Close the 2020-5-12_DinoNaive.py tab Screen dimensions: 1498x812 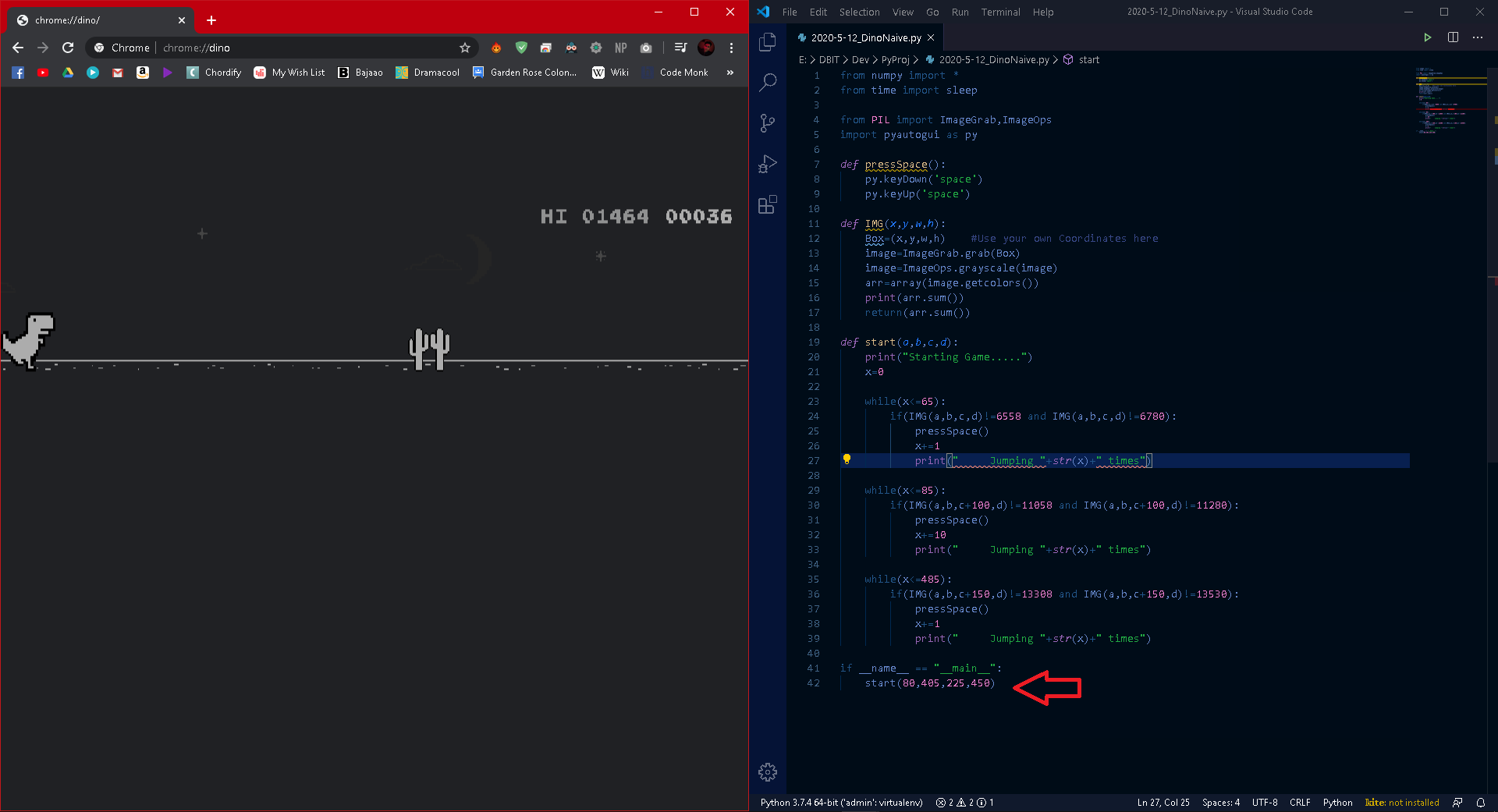pyautogui.click(x=931, y=37)
